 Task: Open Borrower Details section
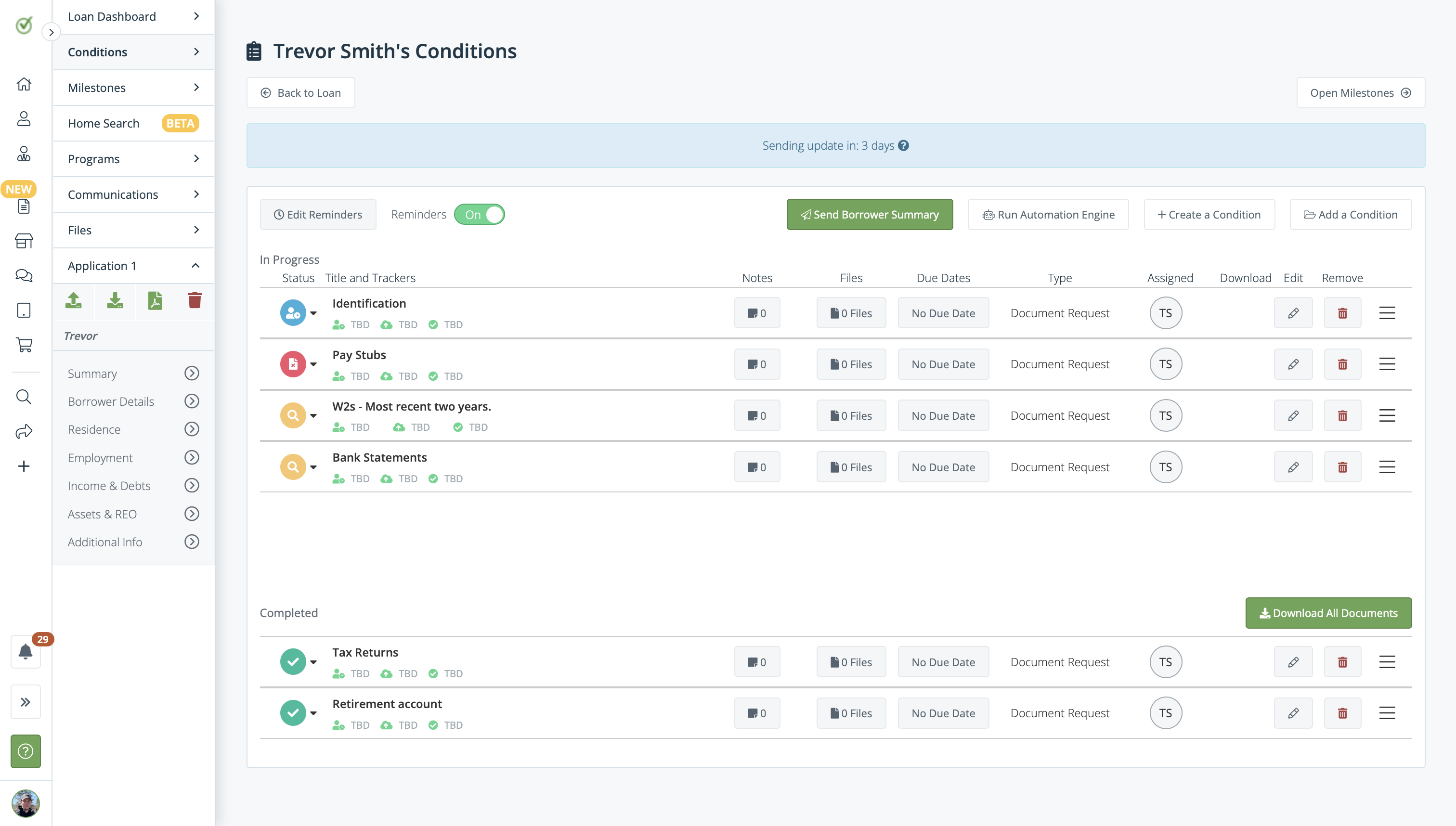click(x=134, y=401)
